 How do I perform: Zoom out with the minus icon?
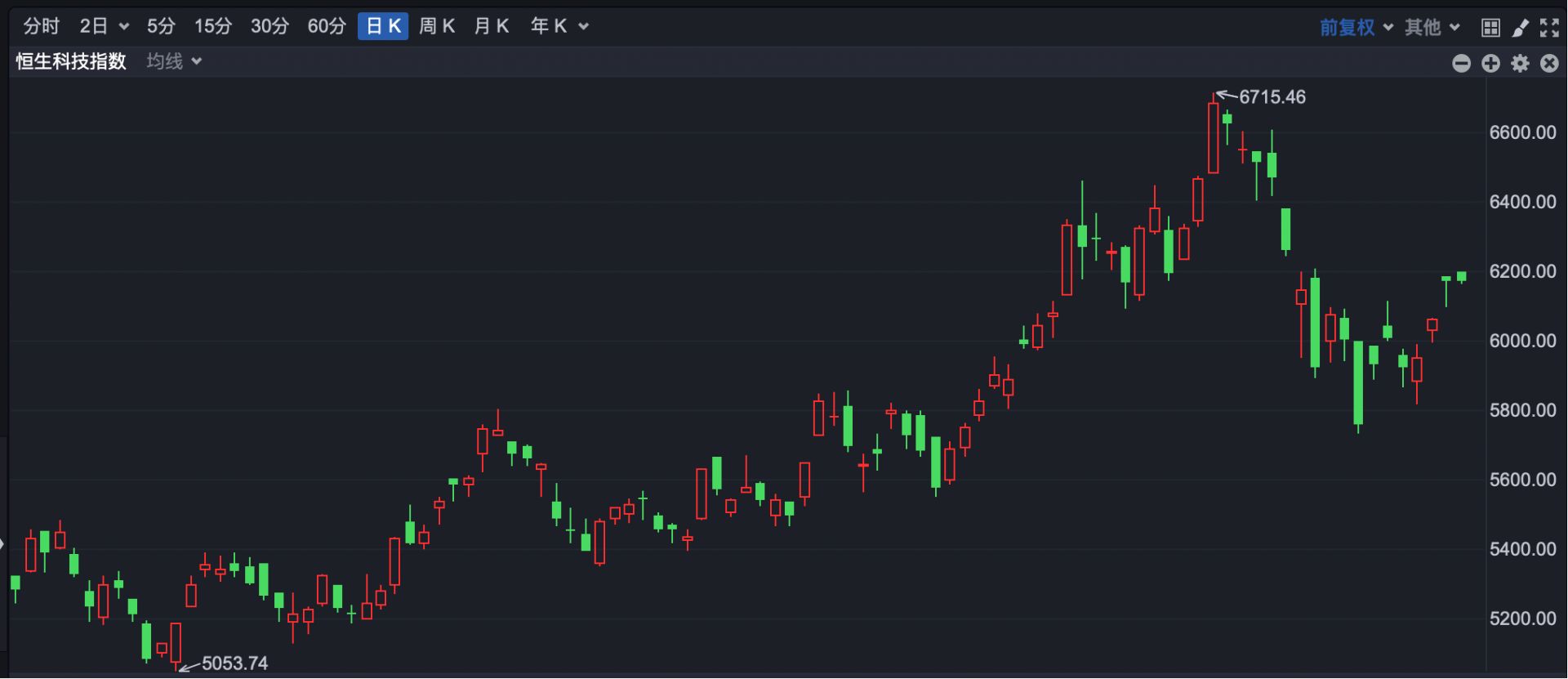(x=1462, y=63)
